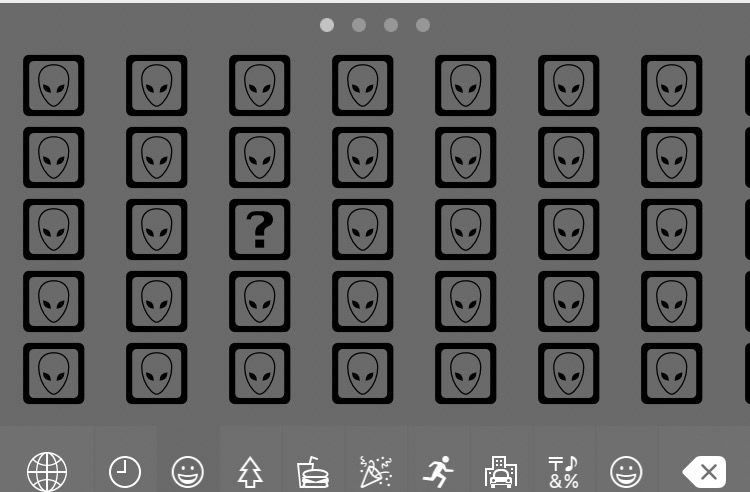
Task: Tap alien emoji directly below question mark
Action: point(260,301)
